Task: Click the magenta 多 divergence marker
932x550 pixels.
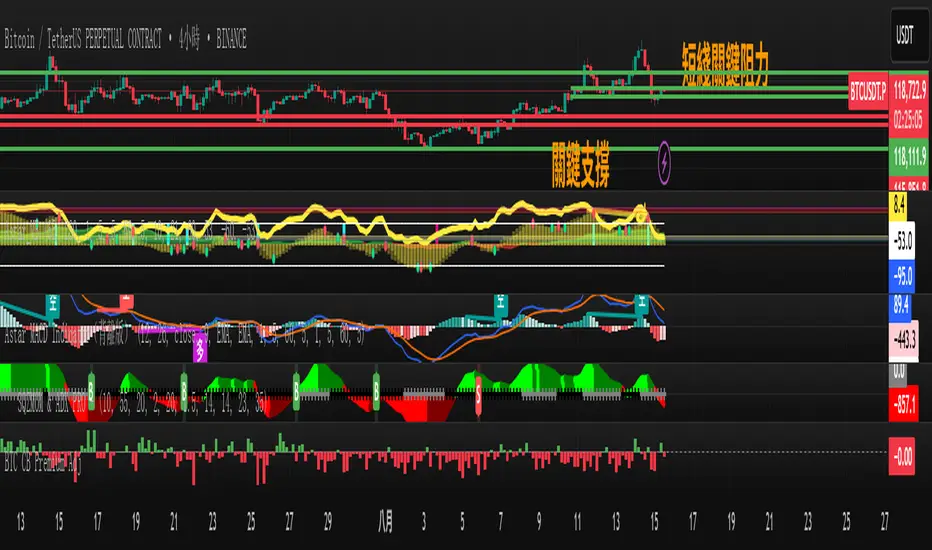Action: click(200, 348)
